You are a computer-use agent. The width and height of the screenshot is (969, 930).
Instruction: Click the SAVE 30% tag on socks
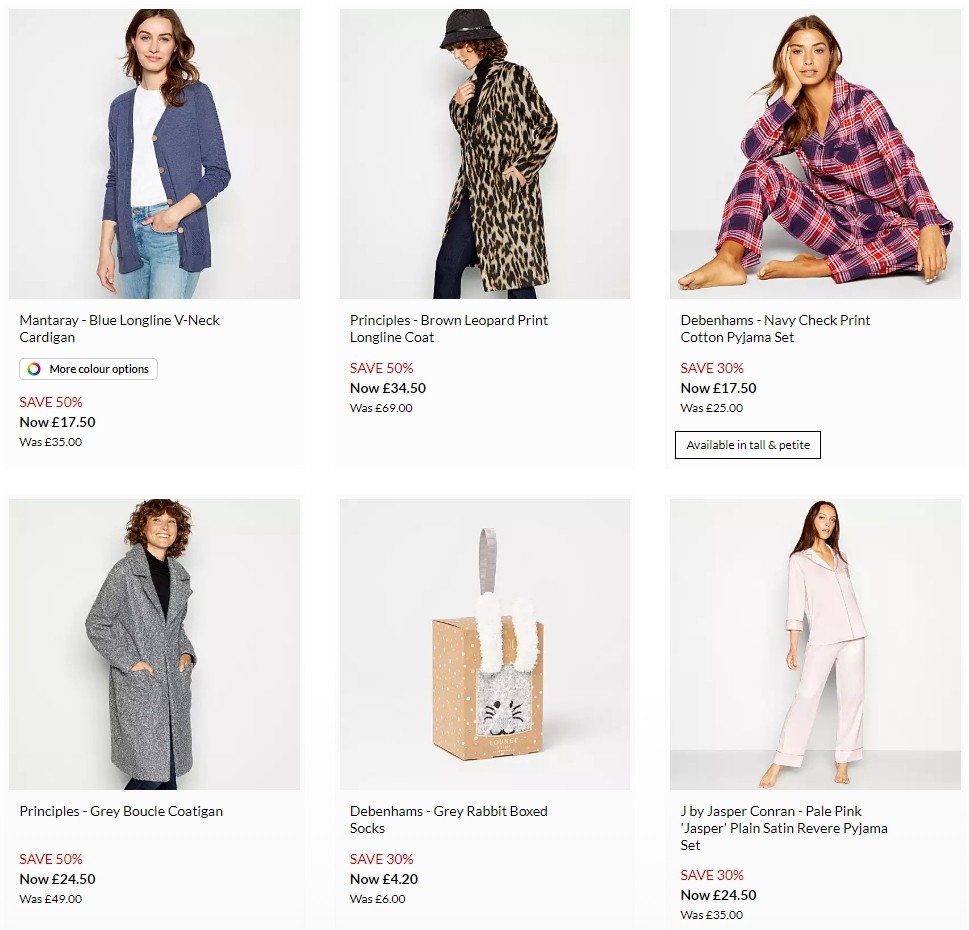tap(379, 859)
